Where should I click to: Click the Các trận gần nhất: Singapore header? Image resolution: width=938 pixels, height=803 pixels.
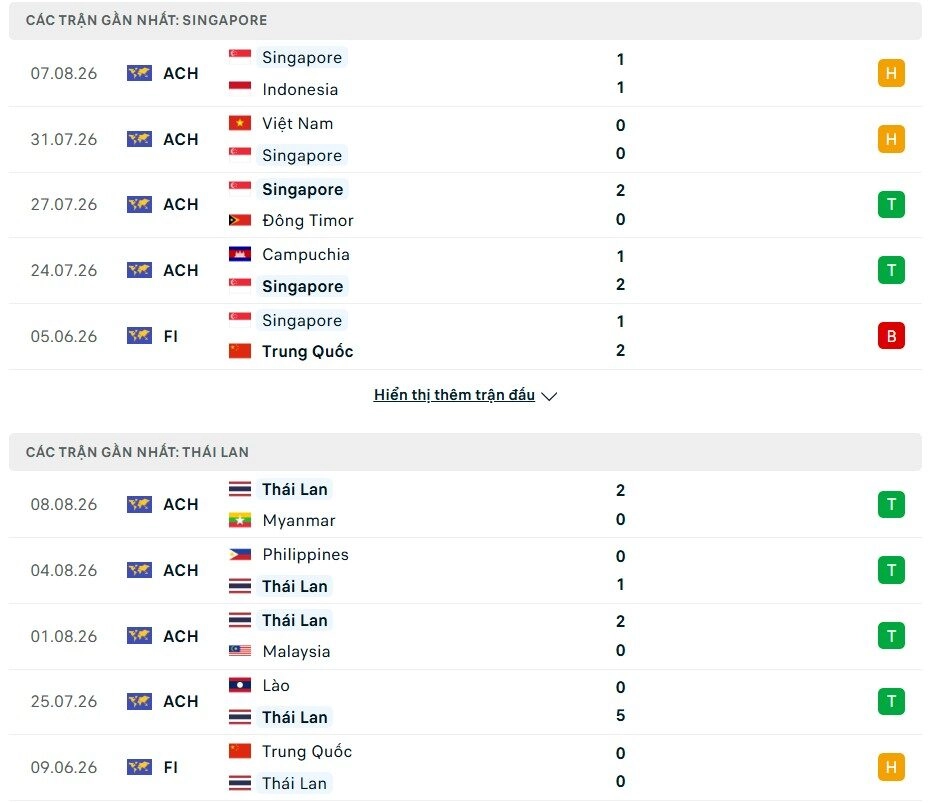(x=465, y=20)
